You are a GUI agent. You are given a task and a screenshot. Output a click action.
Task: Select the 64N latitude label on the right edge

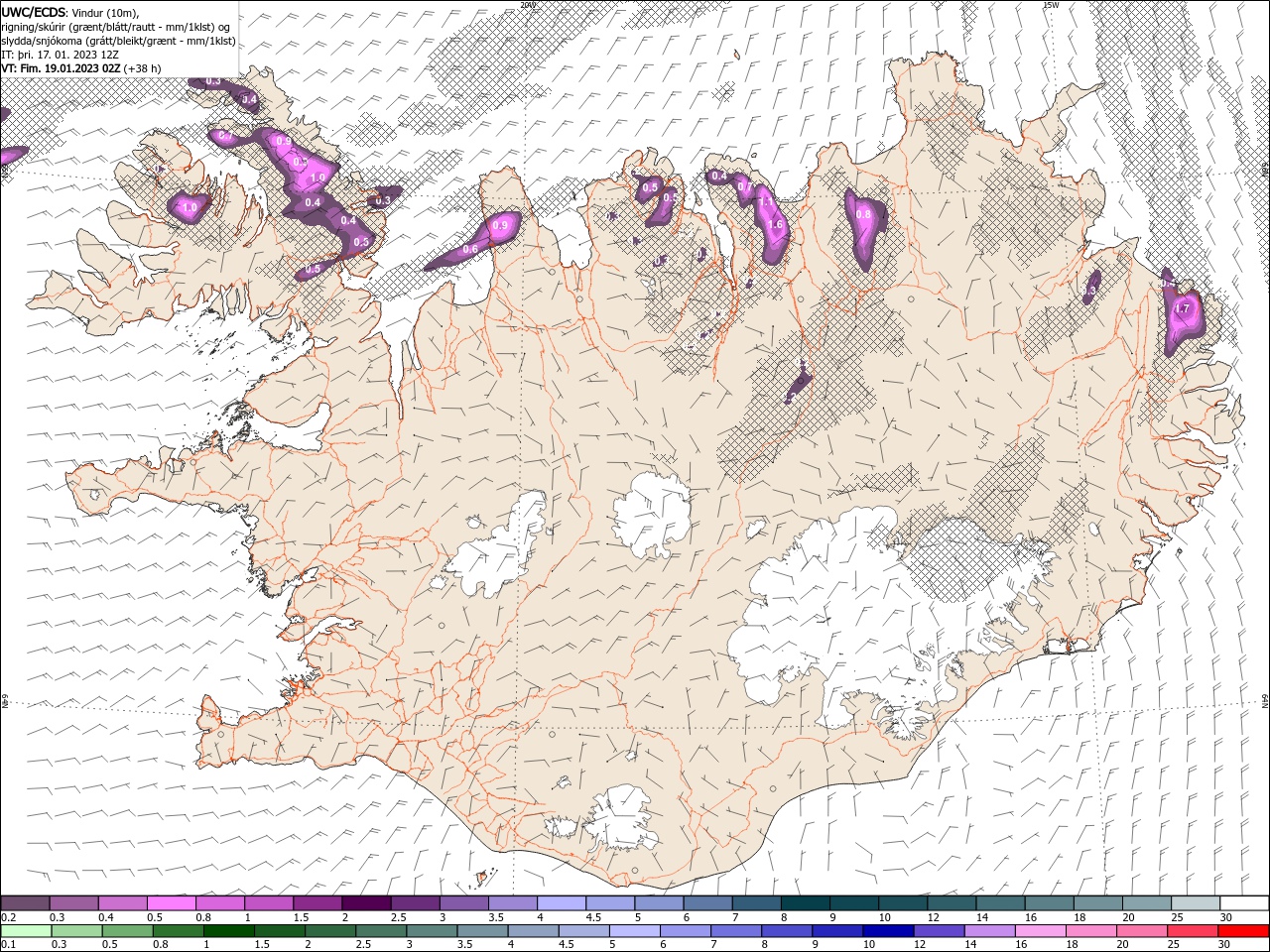click(1265, 702)
